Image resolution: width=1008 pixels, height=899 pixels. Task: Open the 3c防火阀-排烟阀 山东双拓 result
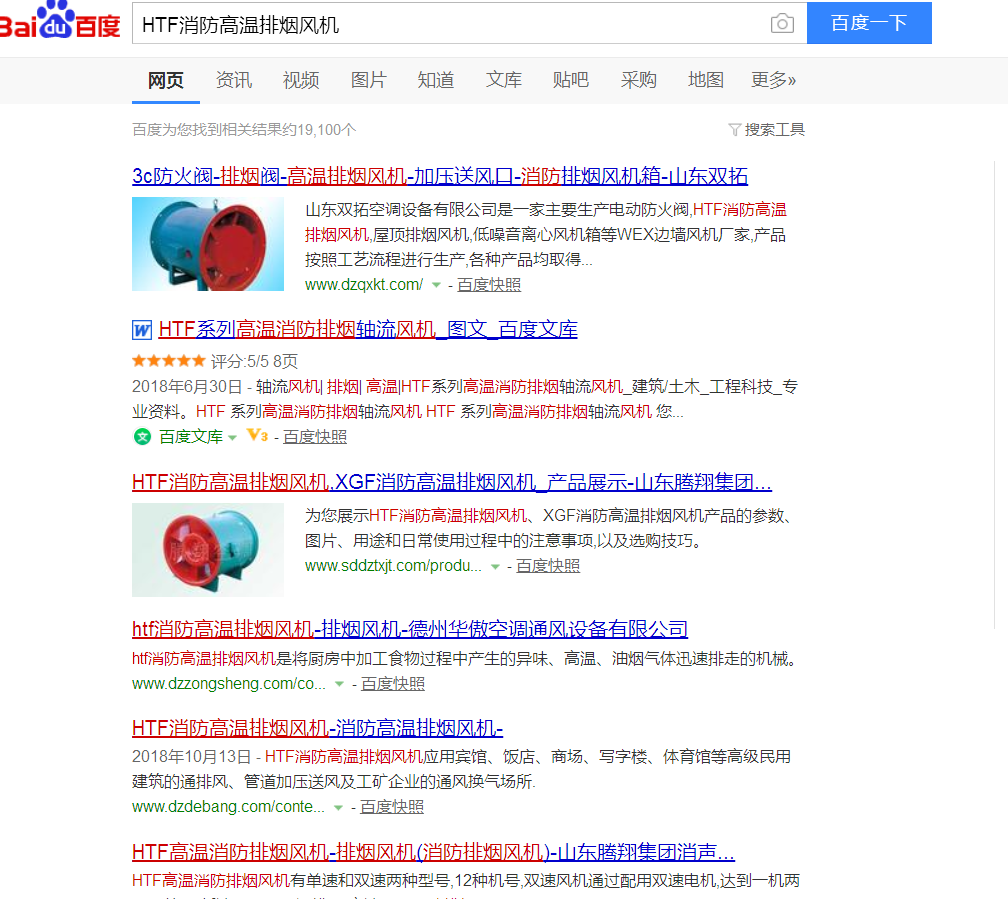(440, 176)
